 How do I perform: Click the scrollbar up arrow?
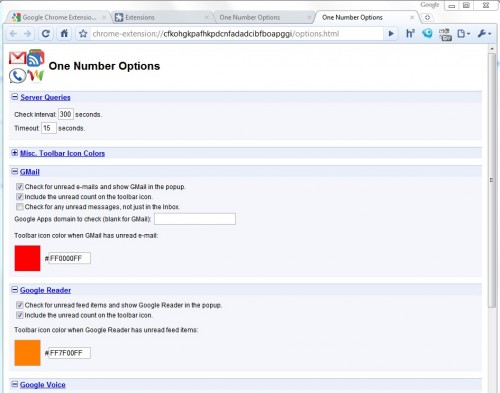point(492,49)
